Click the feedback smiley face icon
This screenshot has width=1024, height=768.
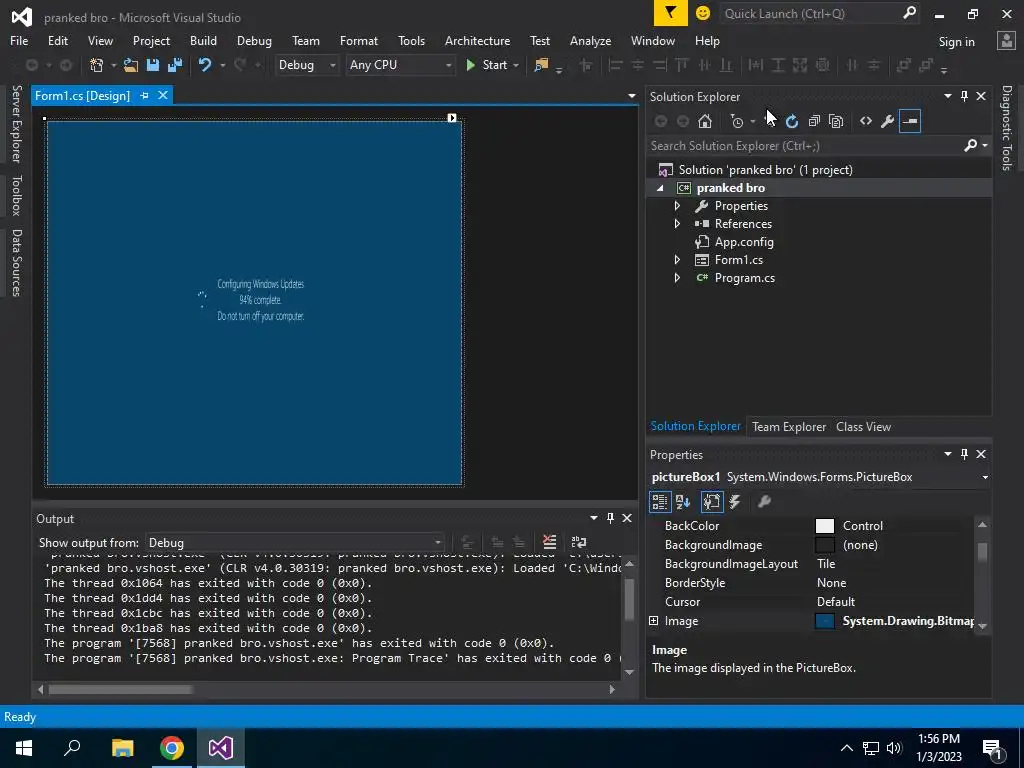pos(703,13)
